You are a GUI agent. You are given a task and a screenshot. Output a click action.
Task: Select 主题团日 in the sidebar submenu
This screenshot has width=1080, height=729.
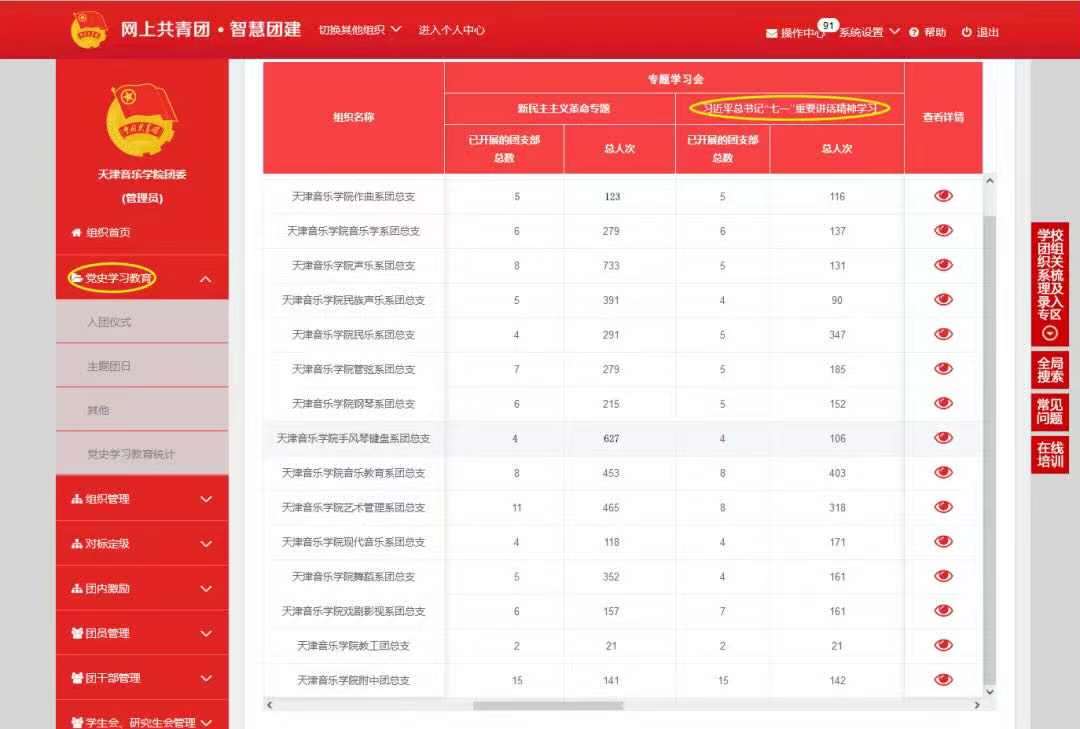[109, 366]
